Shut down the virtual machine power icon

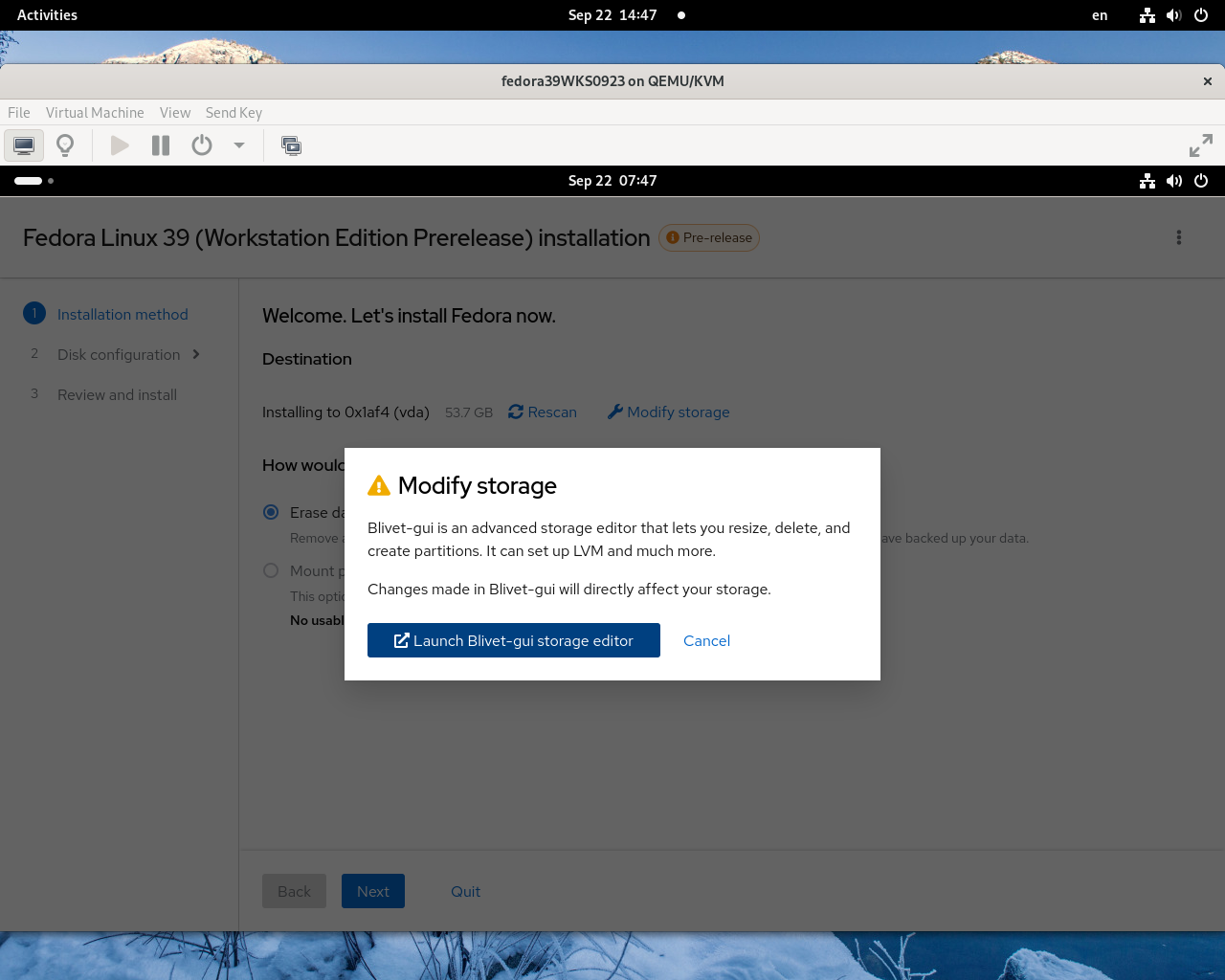(202, 145)
